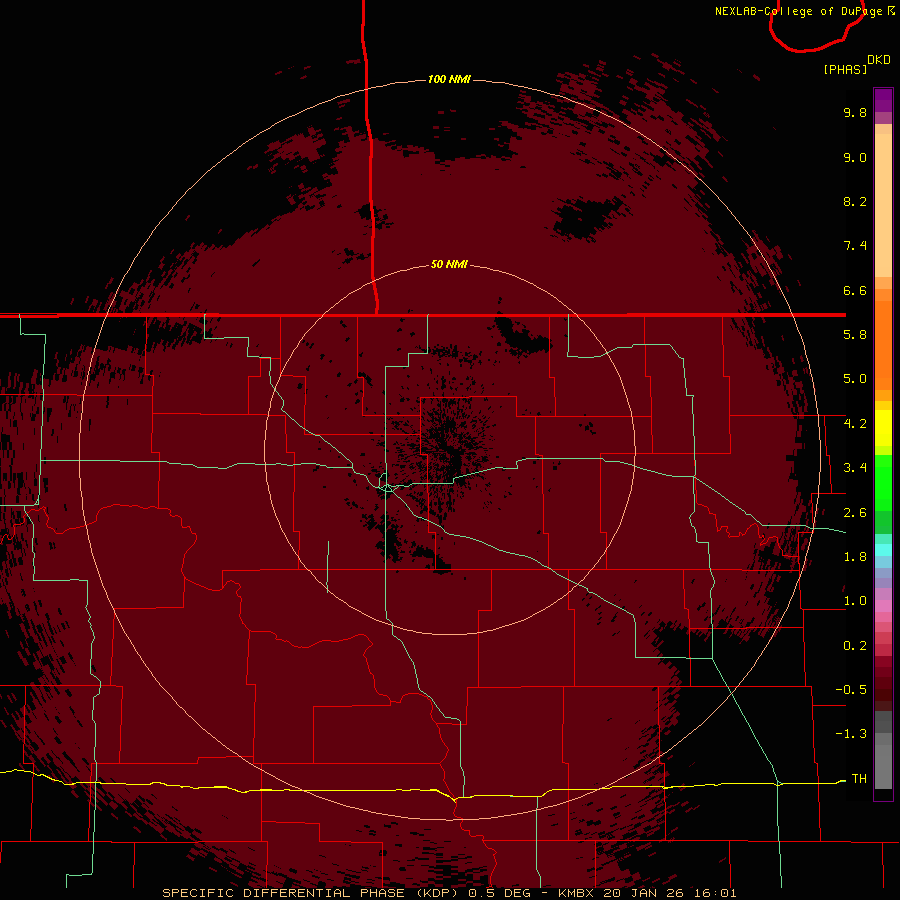Viewport: 900px width, 900px height.
Task: Click the 5.8 value on the color scale
Action: [855, 335]
